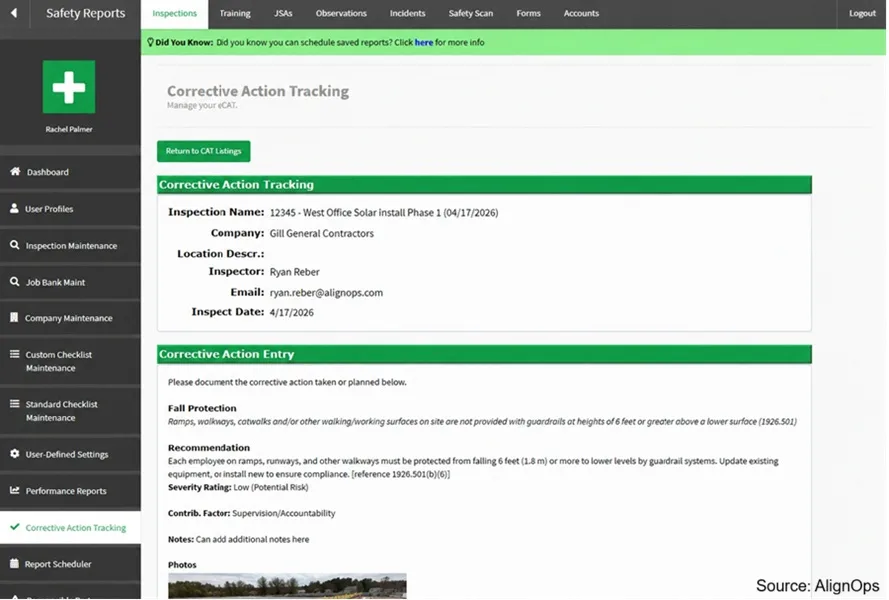Click the Company Maintenance building icon
Image resolution: width=889 pixels, height=600 pixels.
coord(14,318)
